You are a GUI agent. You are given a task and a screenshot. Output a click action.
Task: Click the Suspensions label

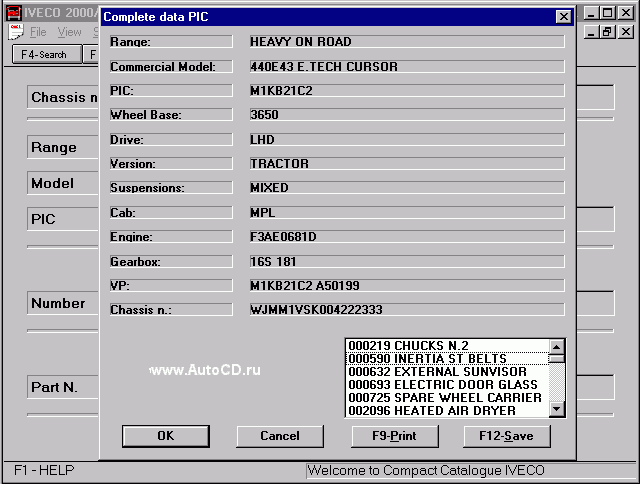pos(171,188)
